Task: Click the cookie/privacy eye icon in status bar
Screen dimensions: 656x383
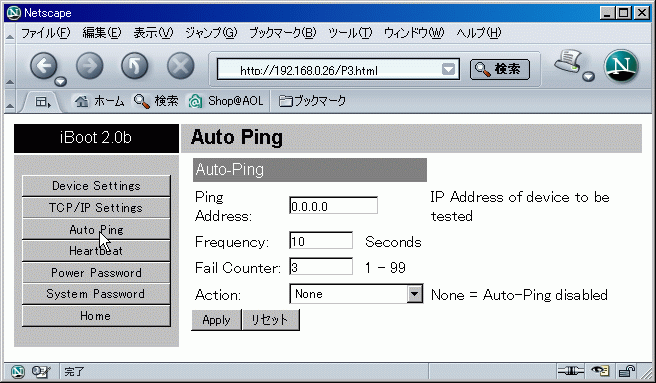Action: 600,371
